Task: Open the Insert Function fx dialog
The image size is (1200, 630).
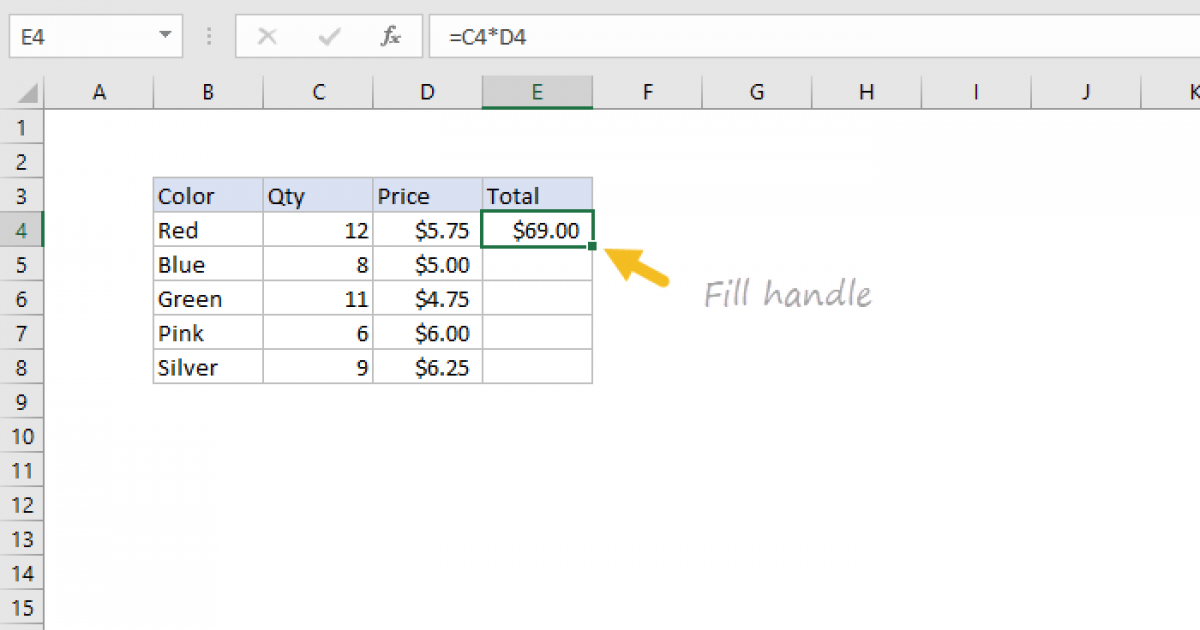Action: pyautogui.click(x=391, y=37)
